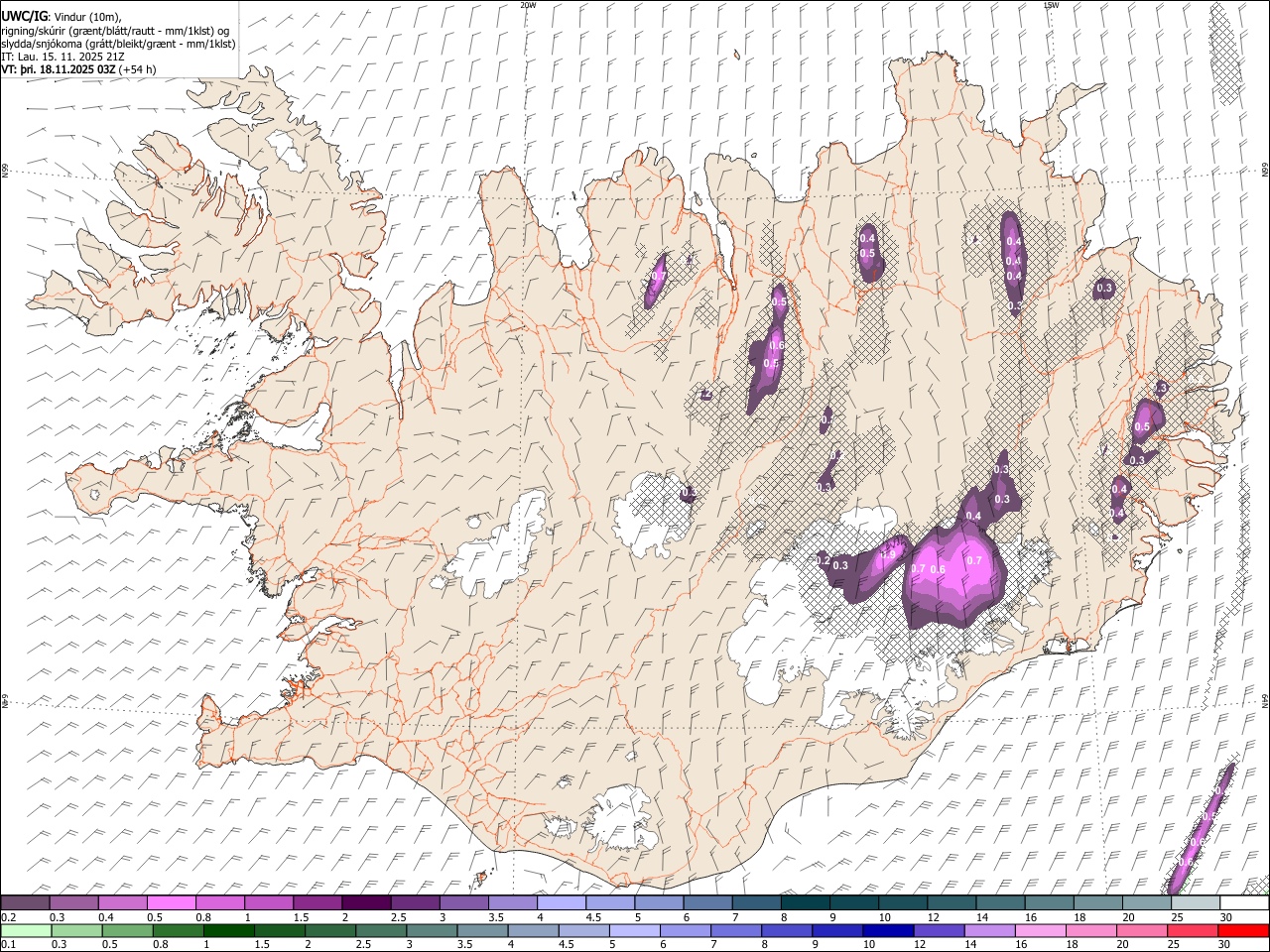
Task: Click the 30 label under the white swatch
Action: click(x=1226, y=917)
